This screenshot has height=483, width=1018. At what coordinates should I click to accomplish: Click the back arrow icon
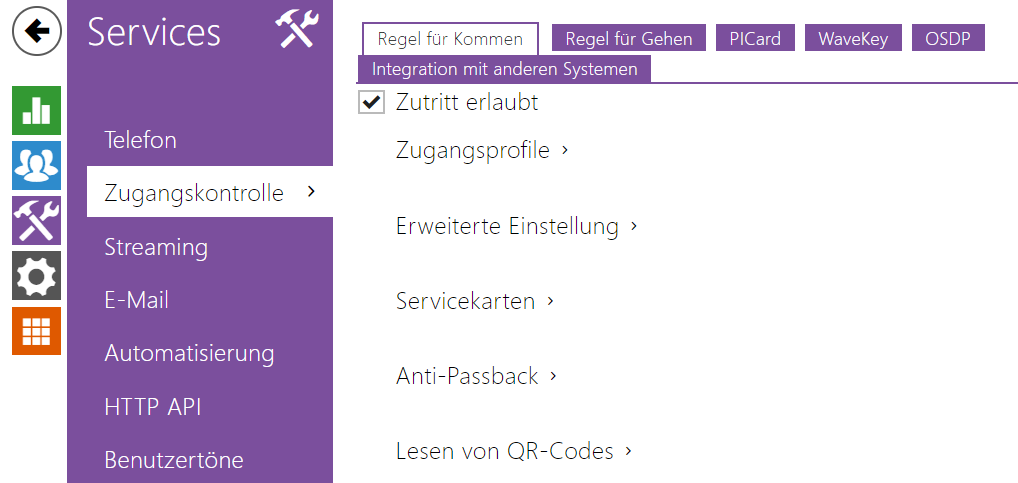(37, 32)
